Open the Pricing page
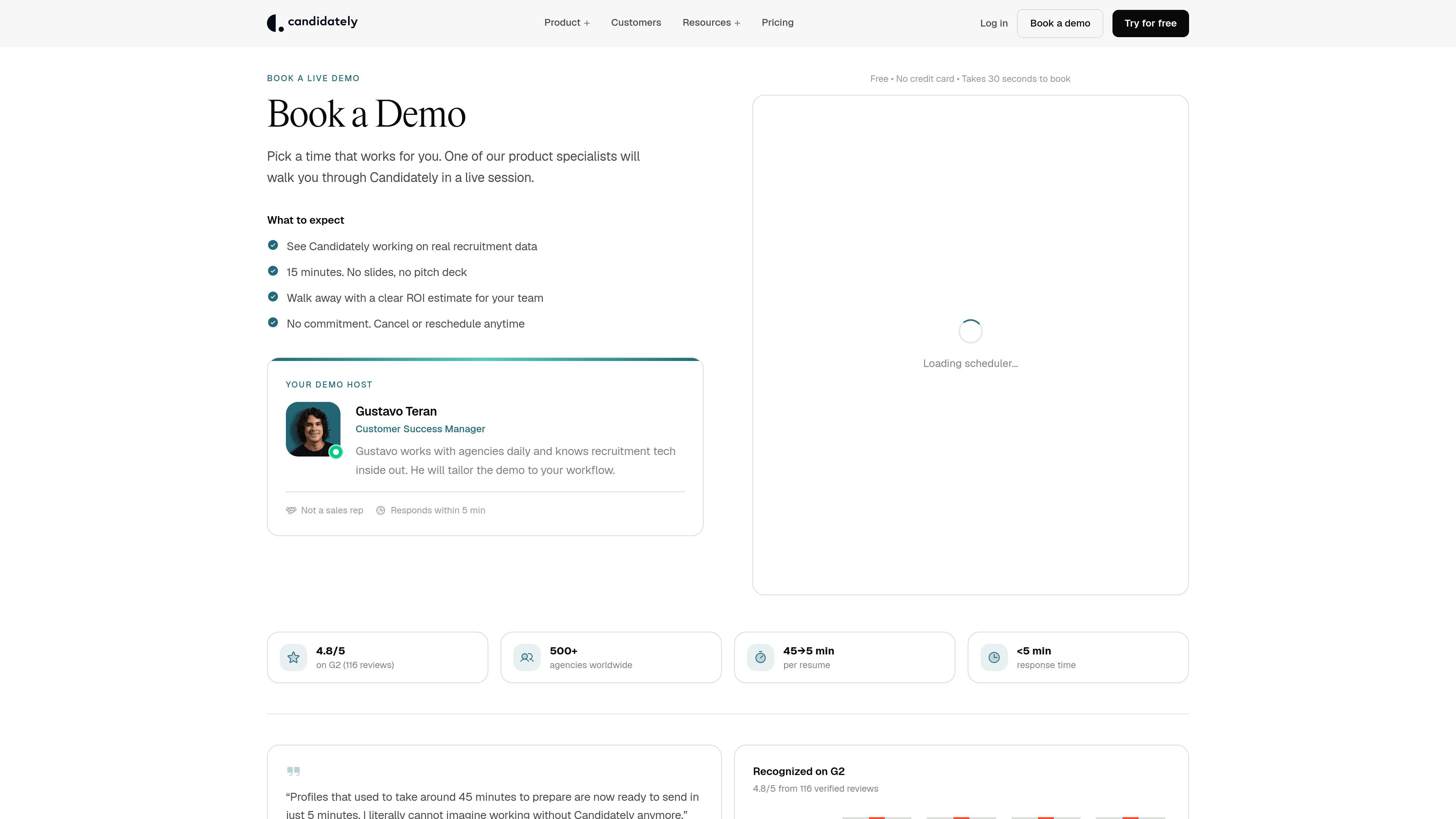This screenshot has height=819, width=1456. [x=777, y=23]
